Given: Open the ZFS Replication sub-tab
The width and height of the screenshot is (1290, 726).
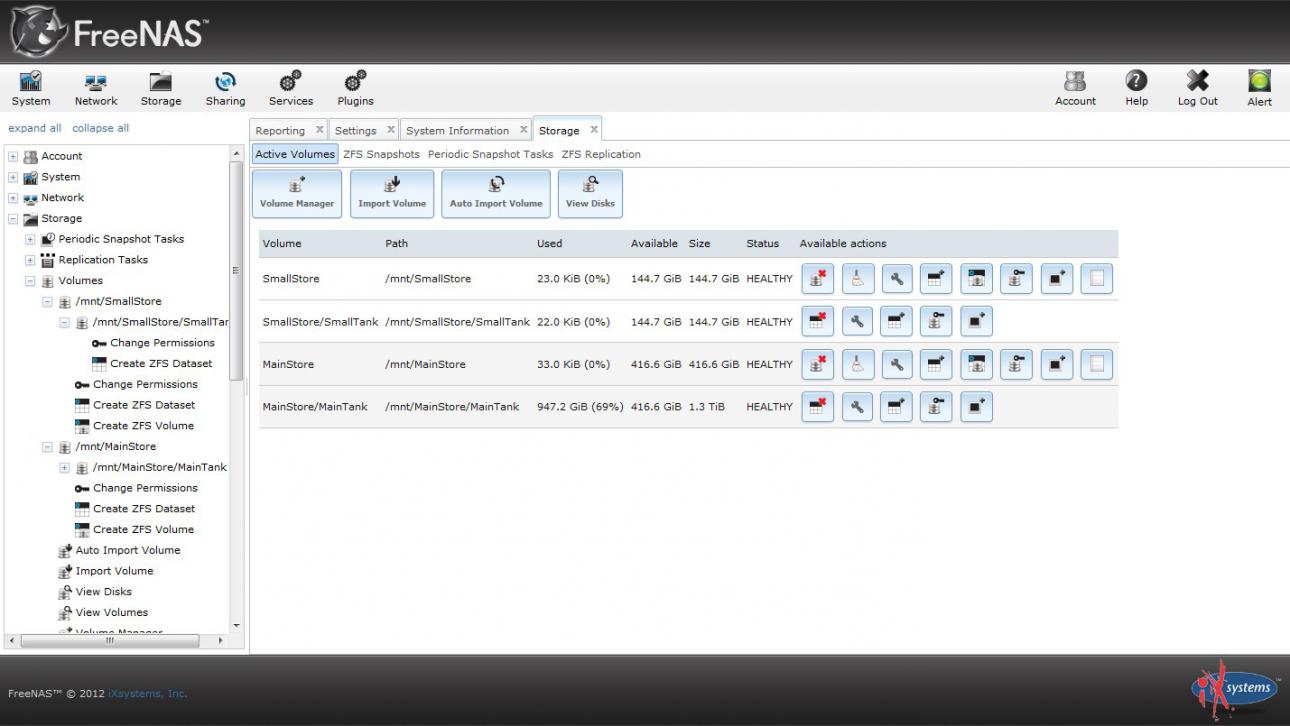Looking at the screenshot, I should pos(601,155).
